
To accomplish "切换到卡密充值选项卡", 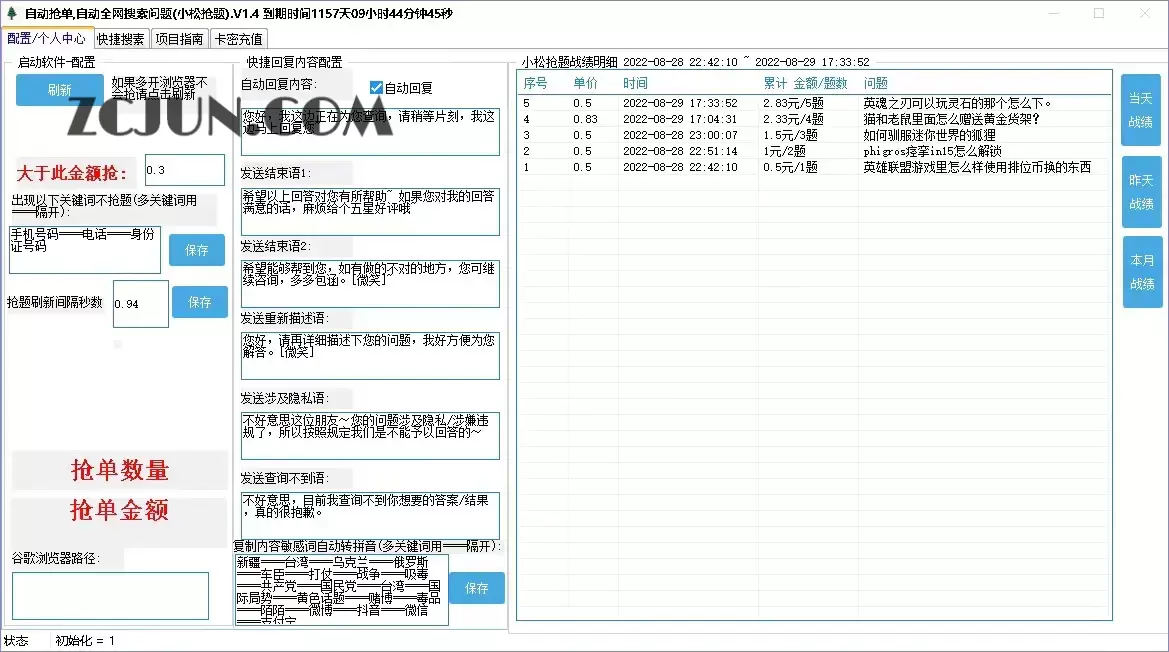I will (x=239, y=38).
